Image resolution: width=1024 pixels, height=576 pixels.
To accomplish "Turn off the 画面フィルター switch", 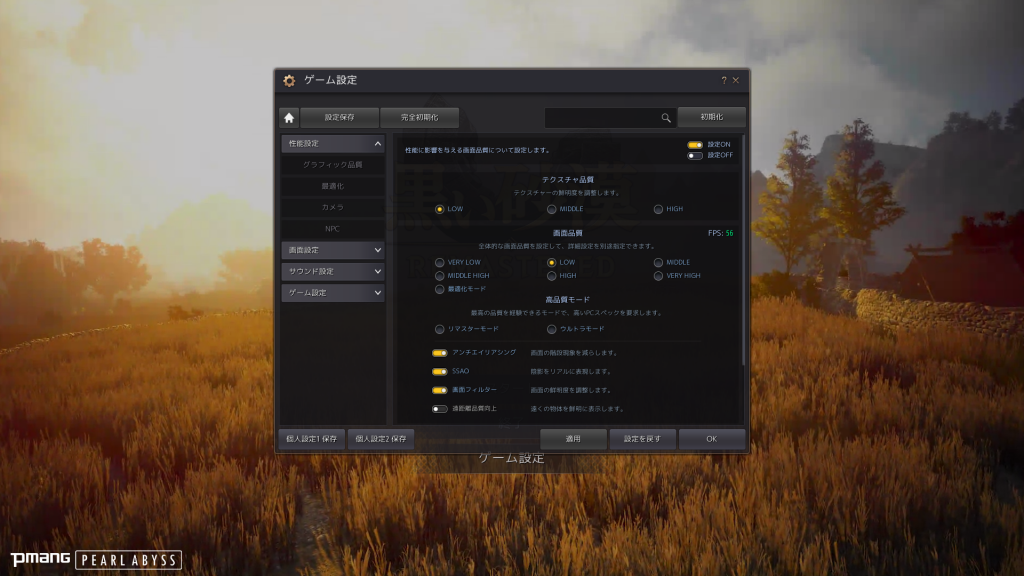I will click(440, 390).
